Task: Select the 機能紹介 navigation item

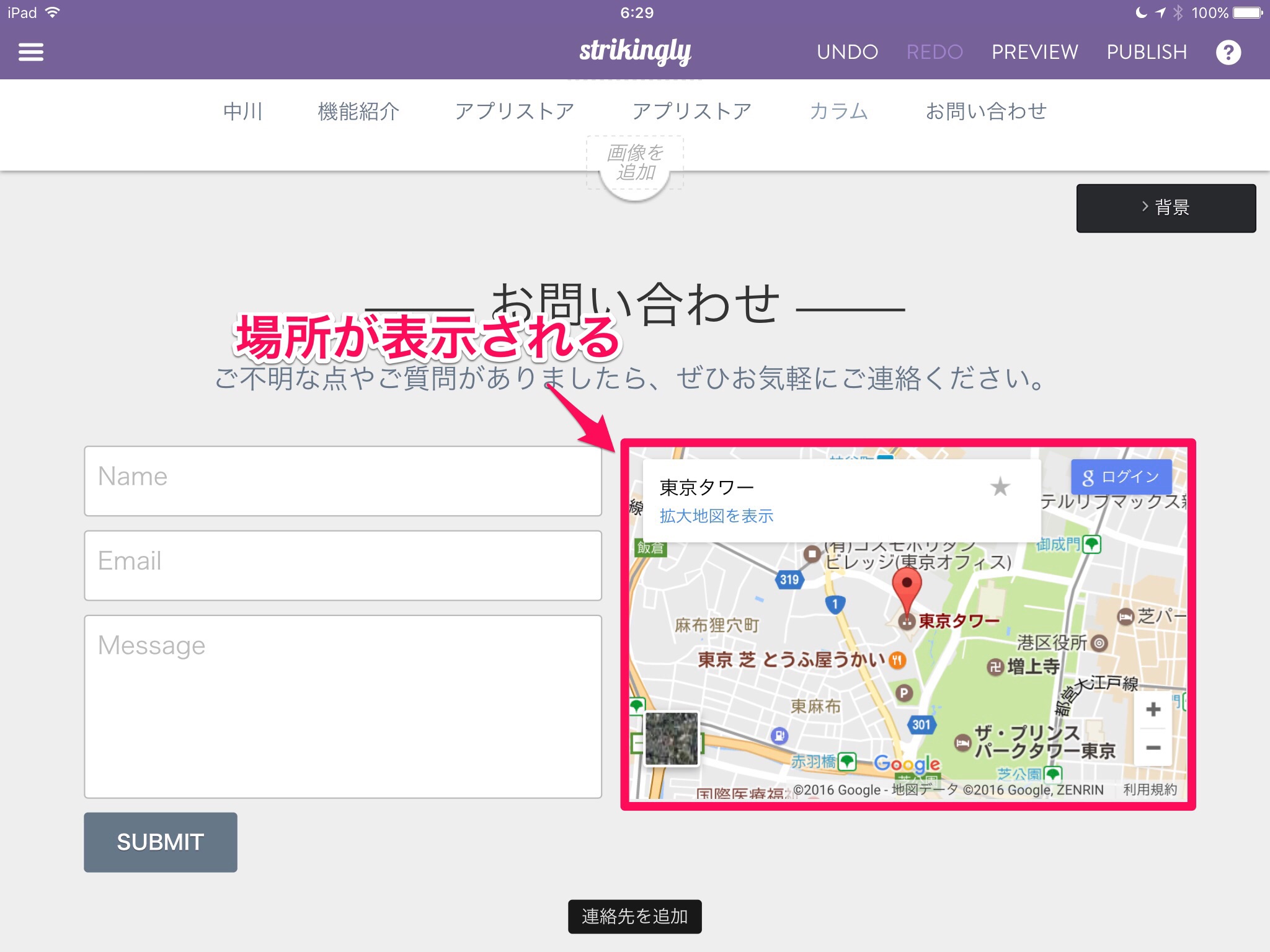Action: [358, 112]
